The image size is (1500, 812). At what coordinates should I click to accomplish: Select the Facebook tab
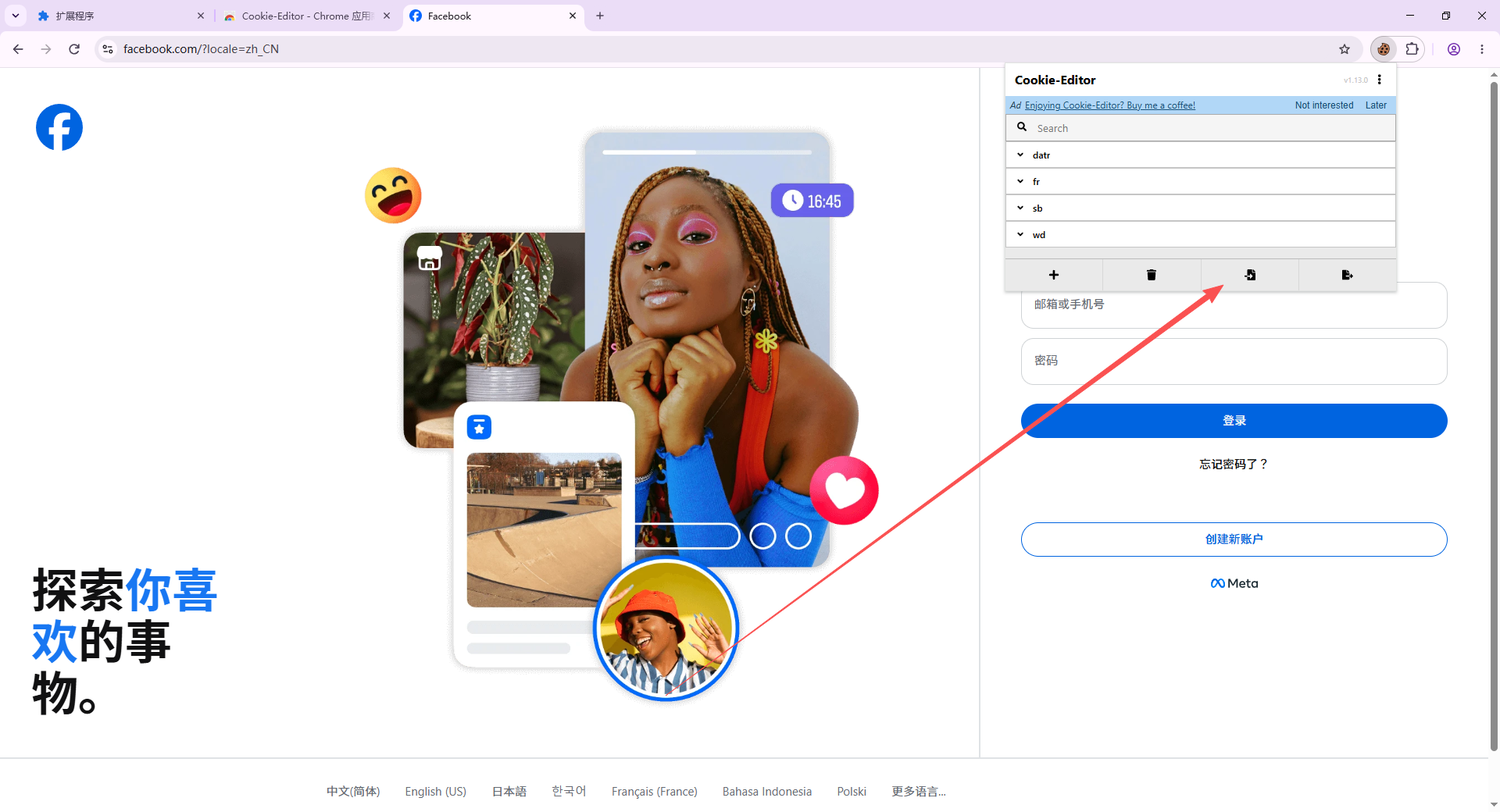tap(494, 16)
